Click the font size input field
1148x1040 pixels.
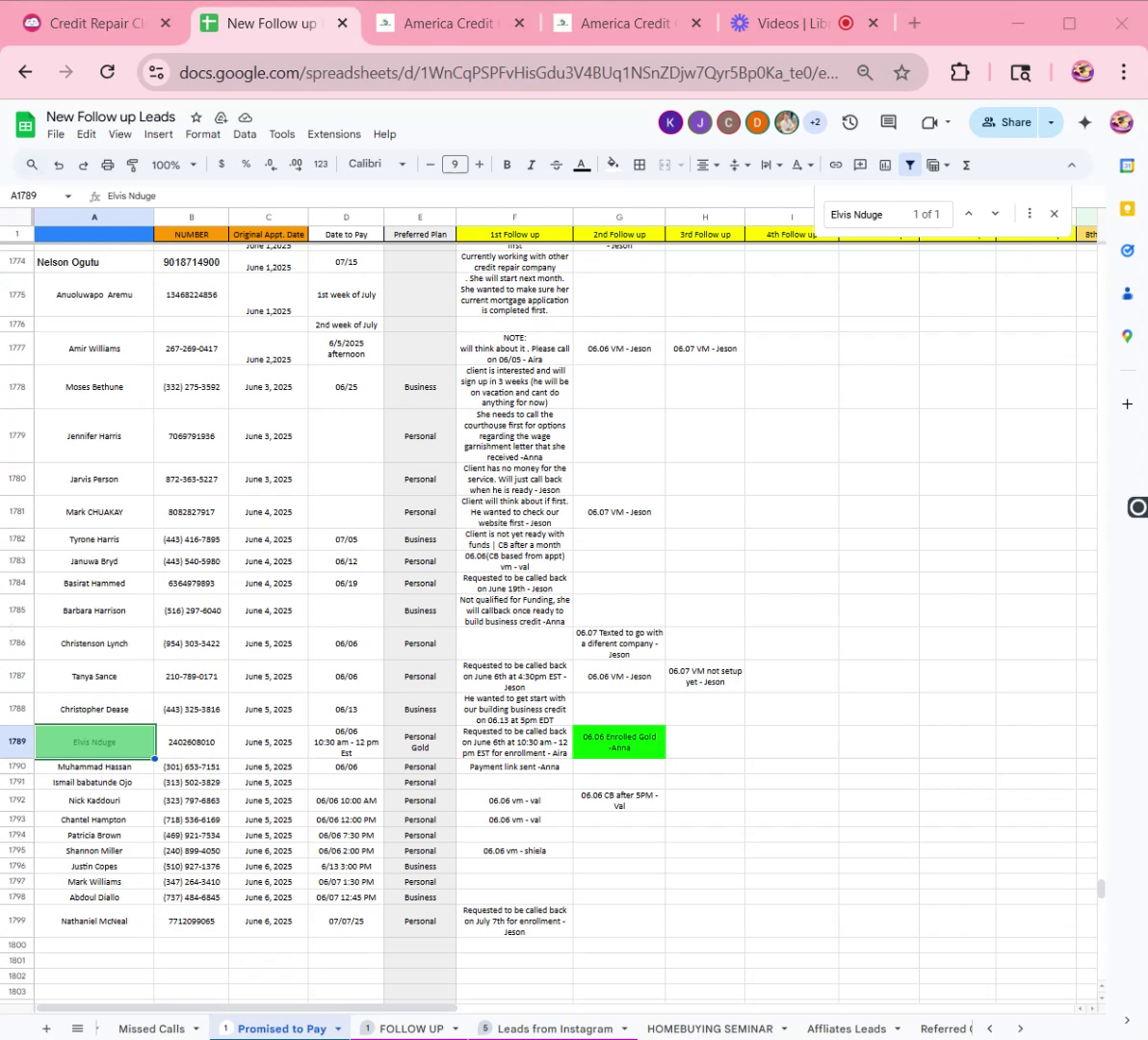tap(455, 165)
